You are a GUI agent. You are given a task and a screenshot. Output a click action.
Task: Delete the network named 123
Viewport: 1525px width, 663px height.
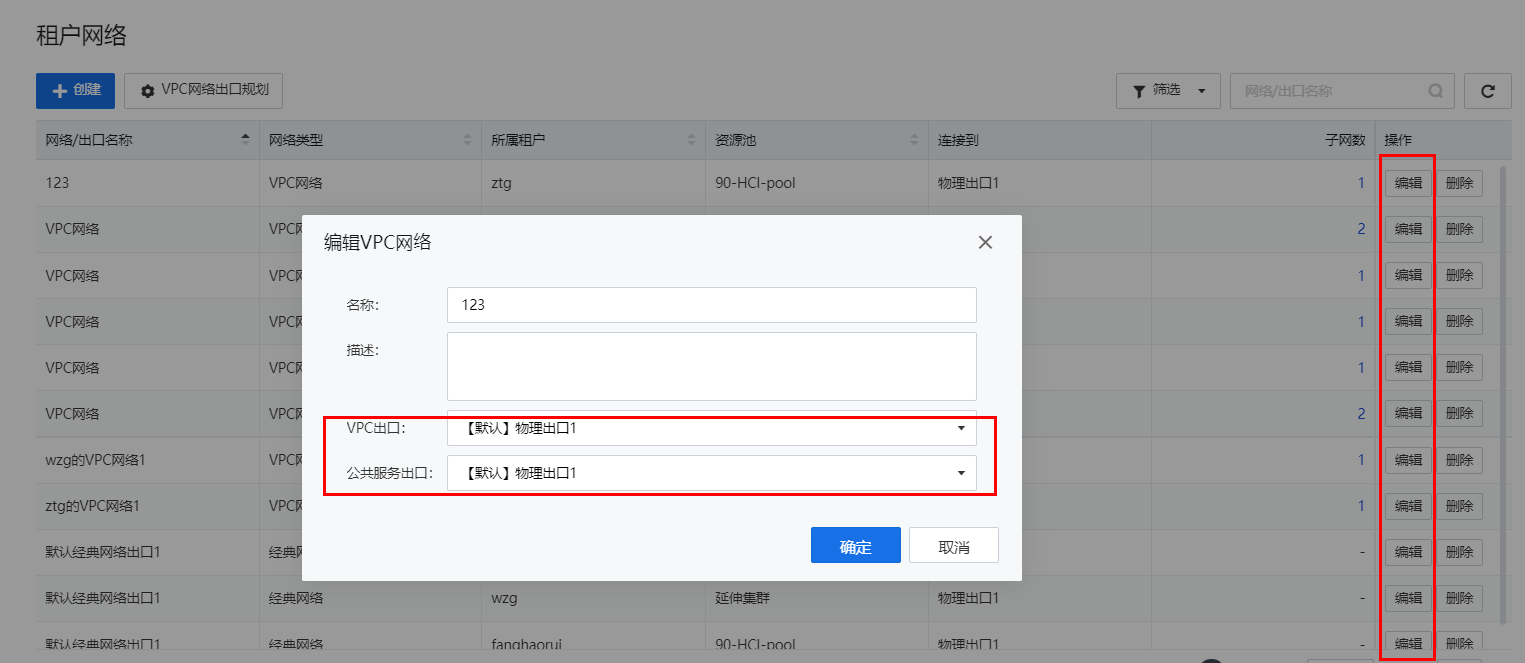(1459, 183)
